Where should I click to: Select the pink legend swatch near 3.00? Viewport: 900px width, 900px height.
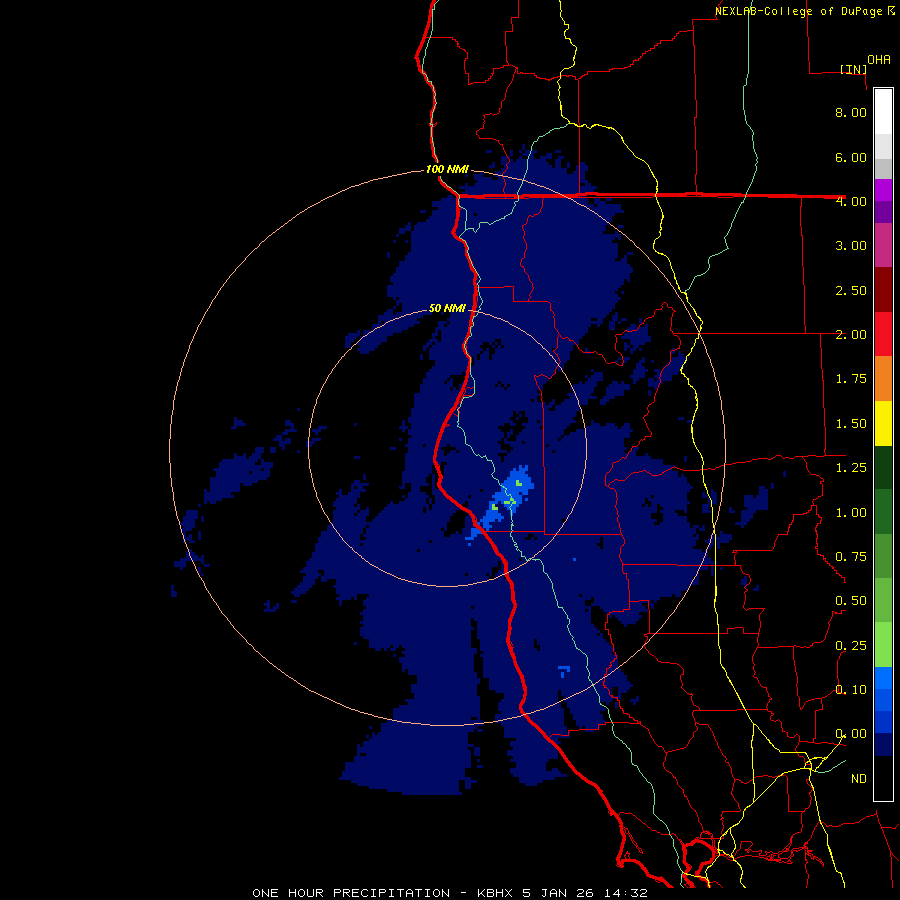tap(883, 245)
